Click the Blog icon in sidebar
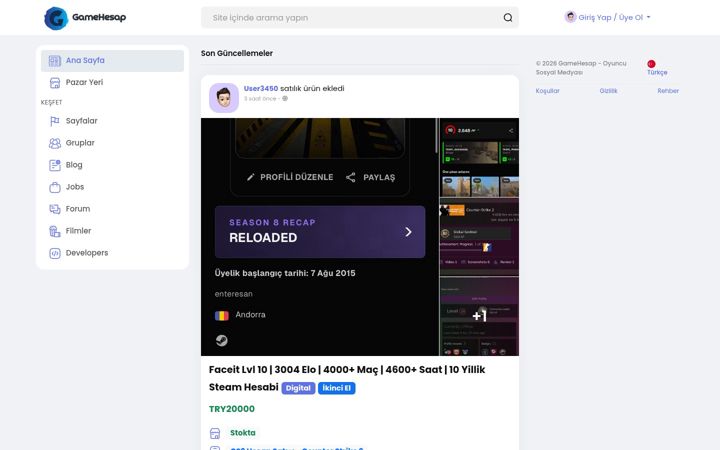The height and width of the screenshot is (450, 720). point(55,165)
